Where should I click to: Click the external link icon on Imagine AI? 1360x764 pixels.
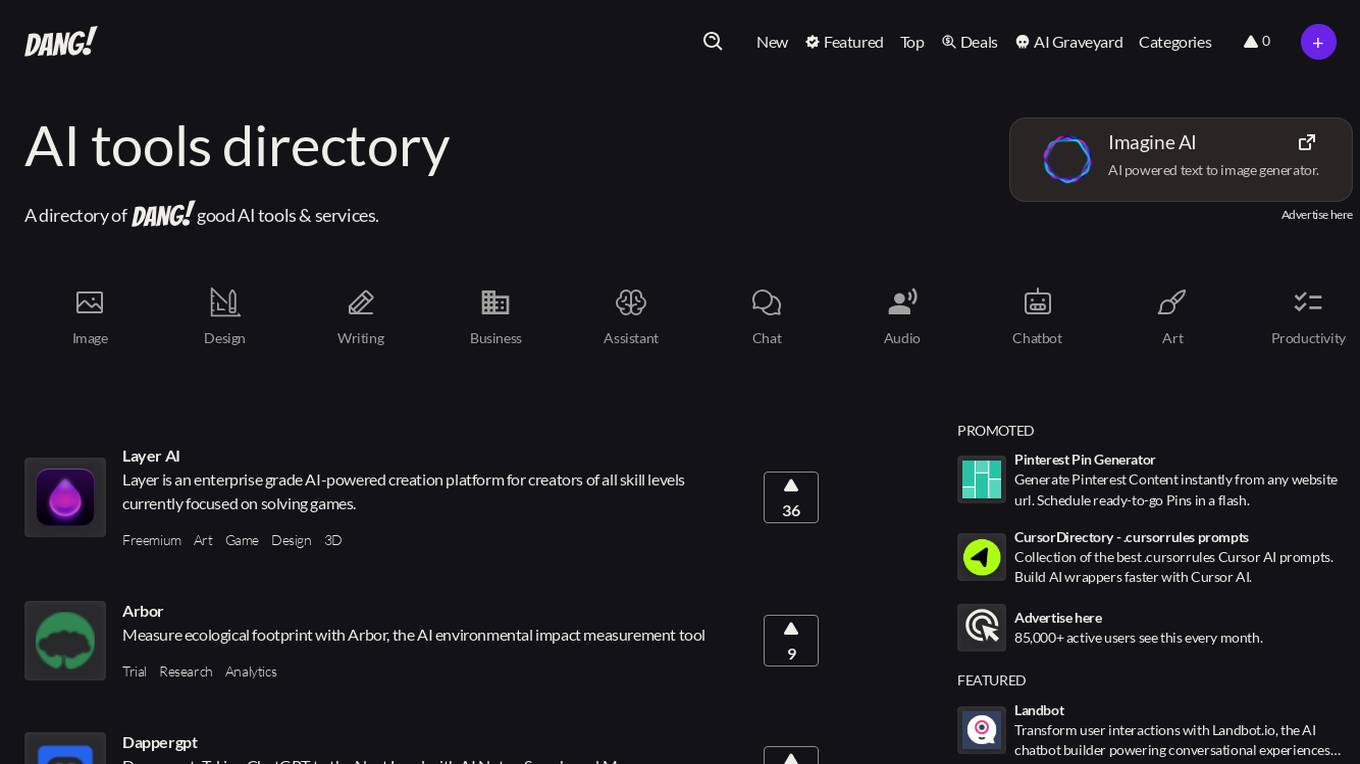(x=1306, y=142)
